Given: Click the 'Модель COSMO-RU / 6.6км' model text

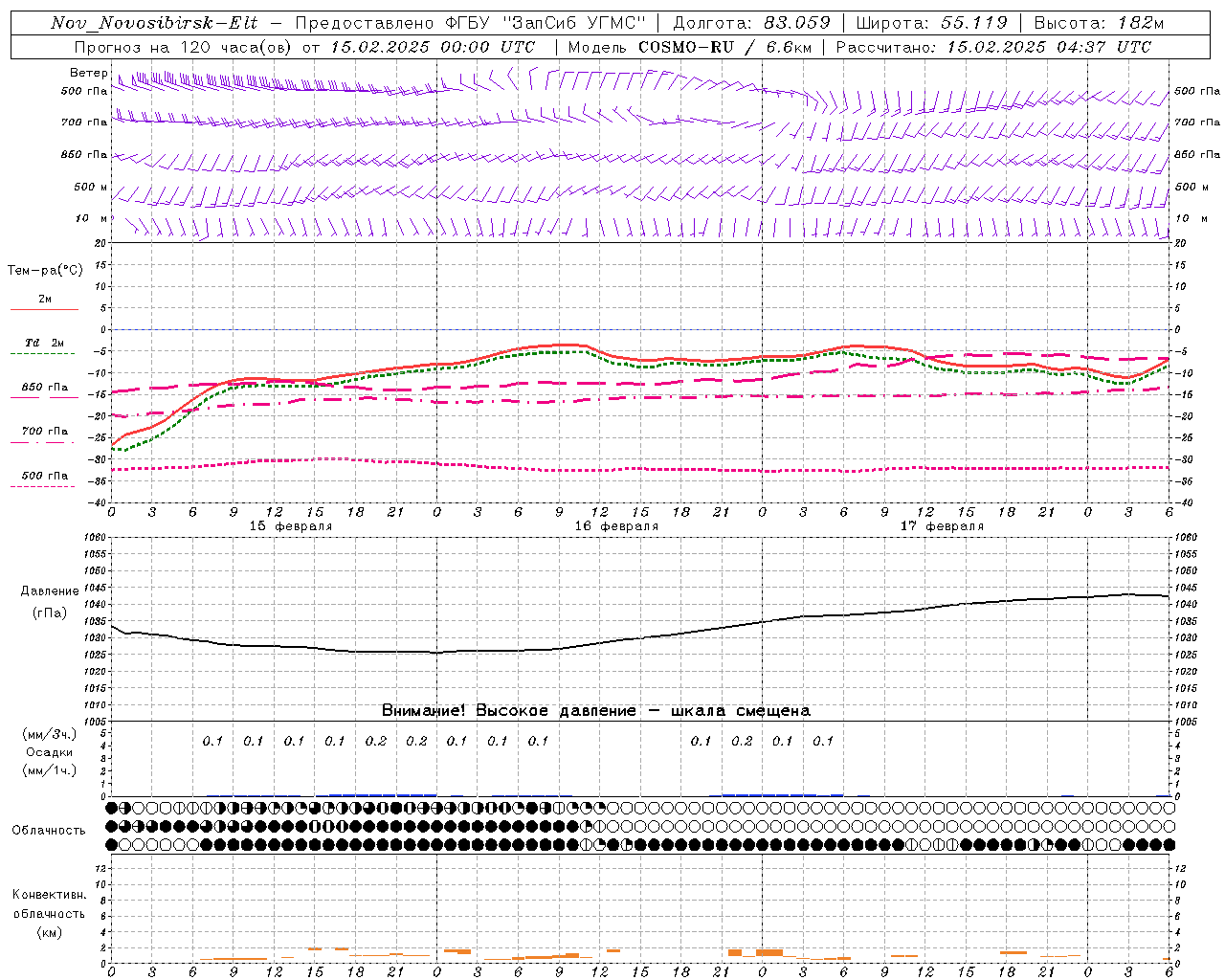Looking at the screenshot, I should tap(689, 47).
